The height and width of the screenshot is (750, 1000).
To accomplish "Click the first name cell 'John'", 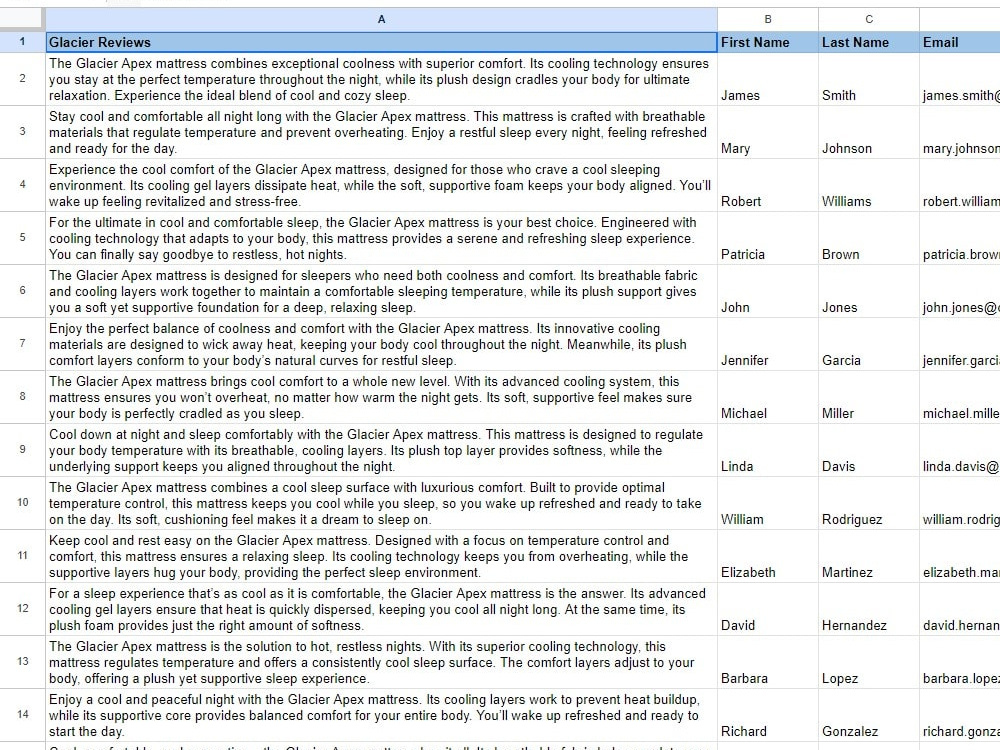I will [768, 291].
